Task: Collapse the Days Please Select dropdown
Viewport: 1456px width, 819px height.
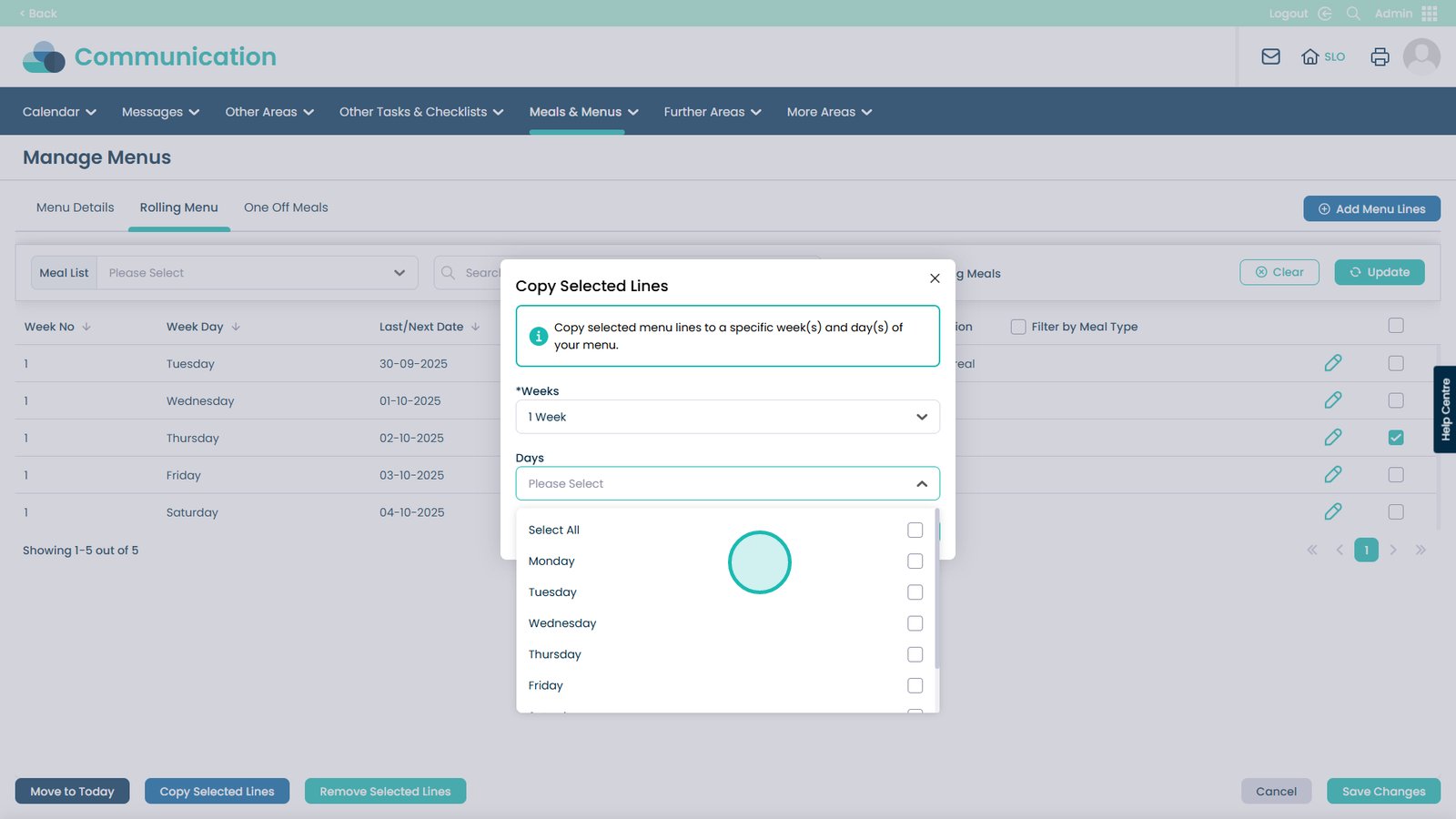Action: pos(921,484)
